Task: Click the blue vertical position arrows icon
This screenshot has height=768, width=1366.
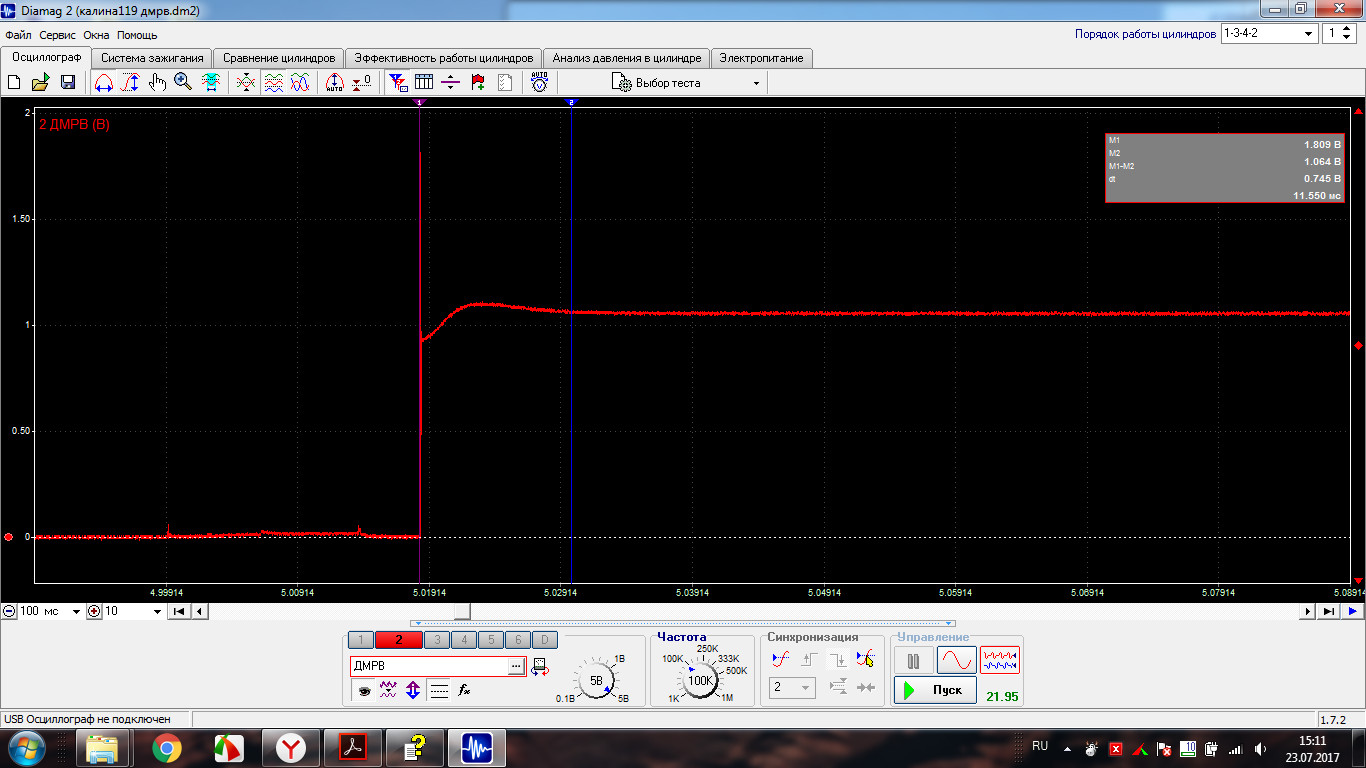Action: 412,690
